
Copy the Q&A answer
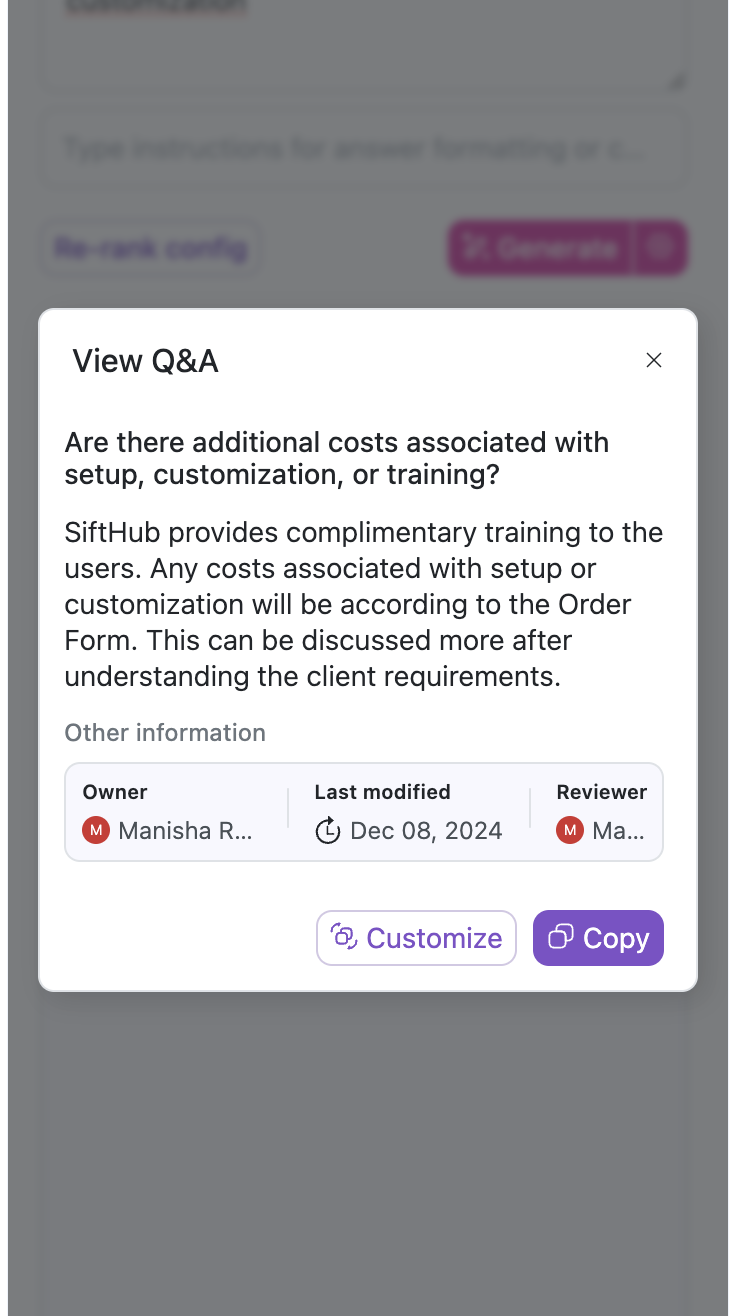point(598,938)
